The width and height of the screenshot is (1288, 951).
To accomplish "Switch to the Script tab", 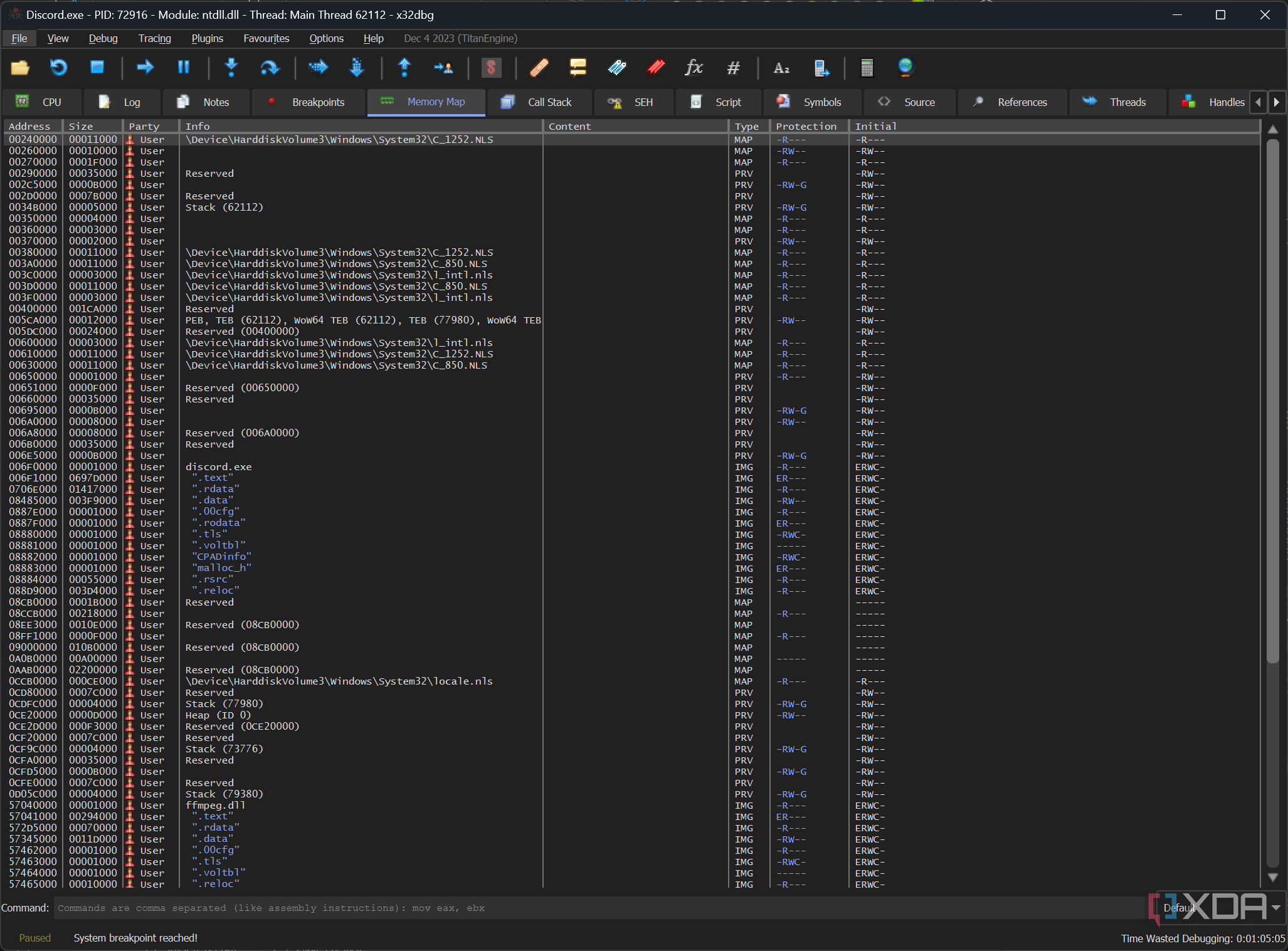I will click(x=719, y=102).
